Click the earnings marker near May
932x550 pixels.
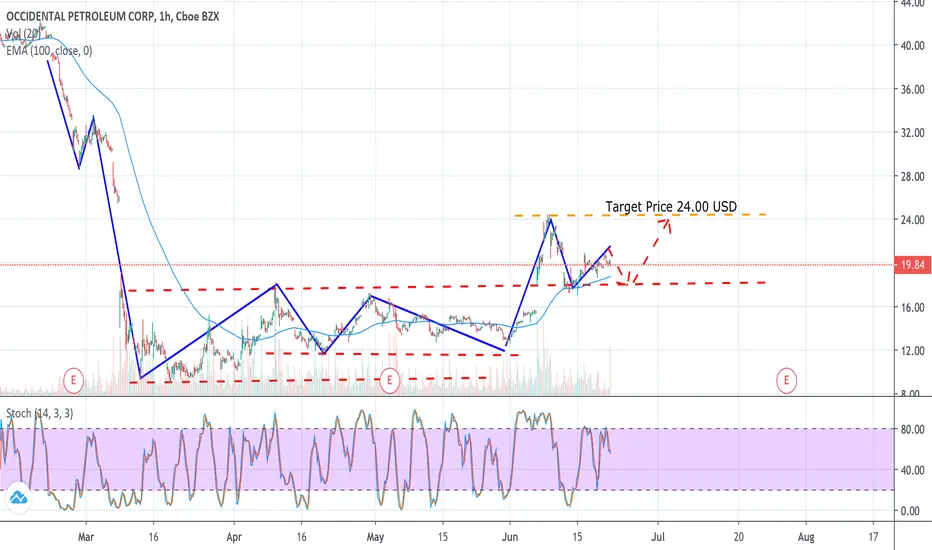click(x=389, y=379)
